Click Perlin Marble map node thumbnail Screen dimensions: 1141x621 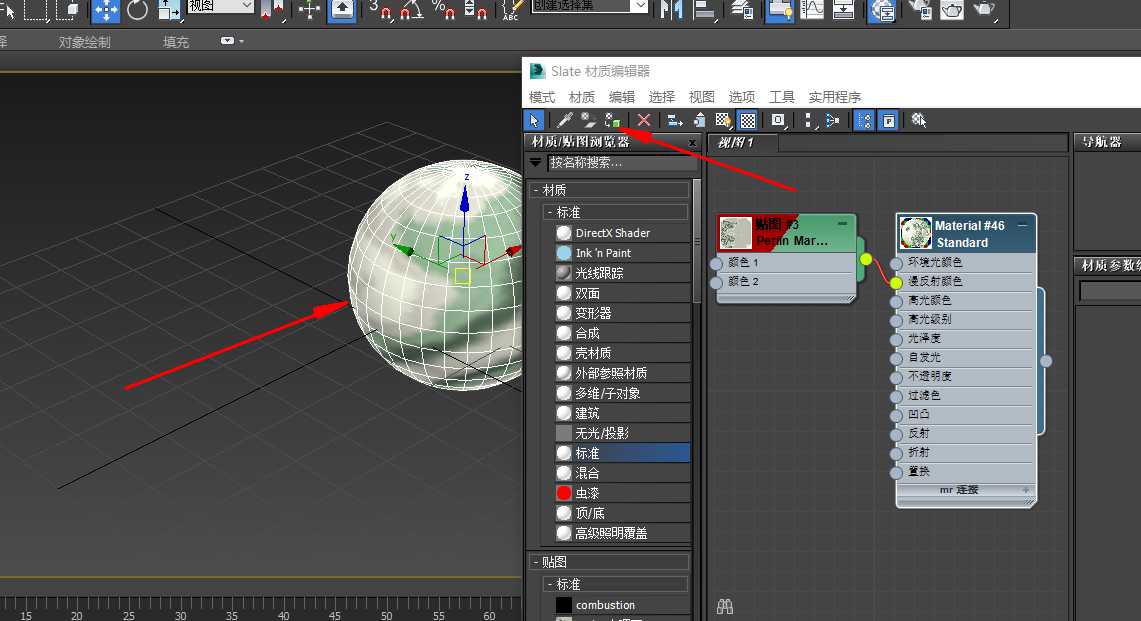pos(736,233)
